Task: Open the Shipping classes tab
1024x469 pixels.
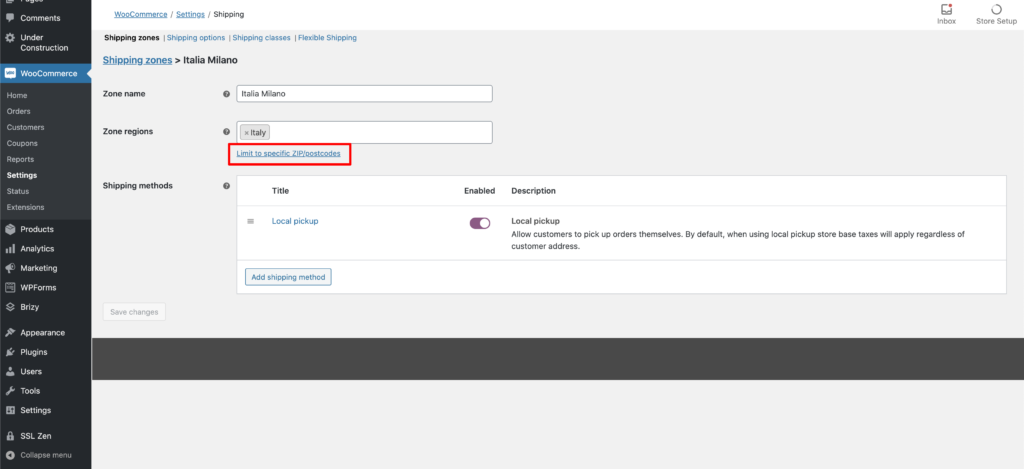Action: pyautogui.click(x=261, y=38)
